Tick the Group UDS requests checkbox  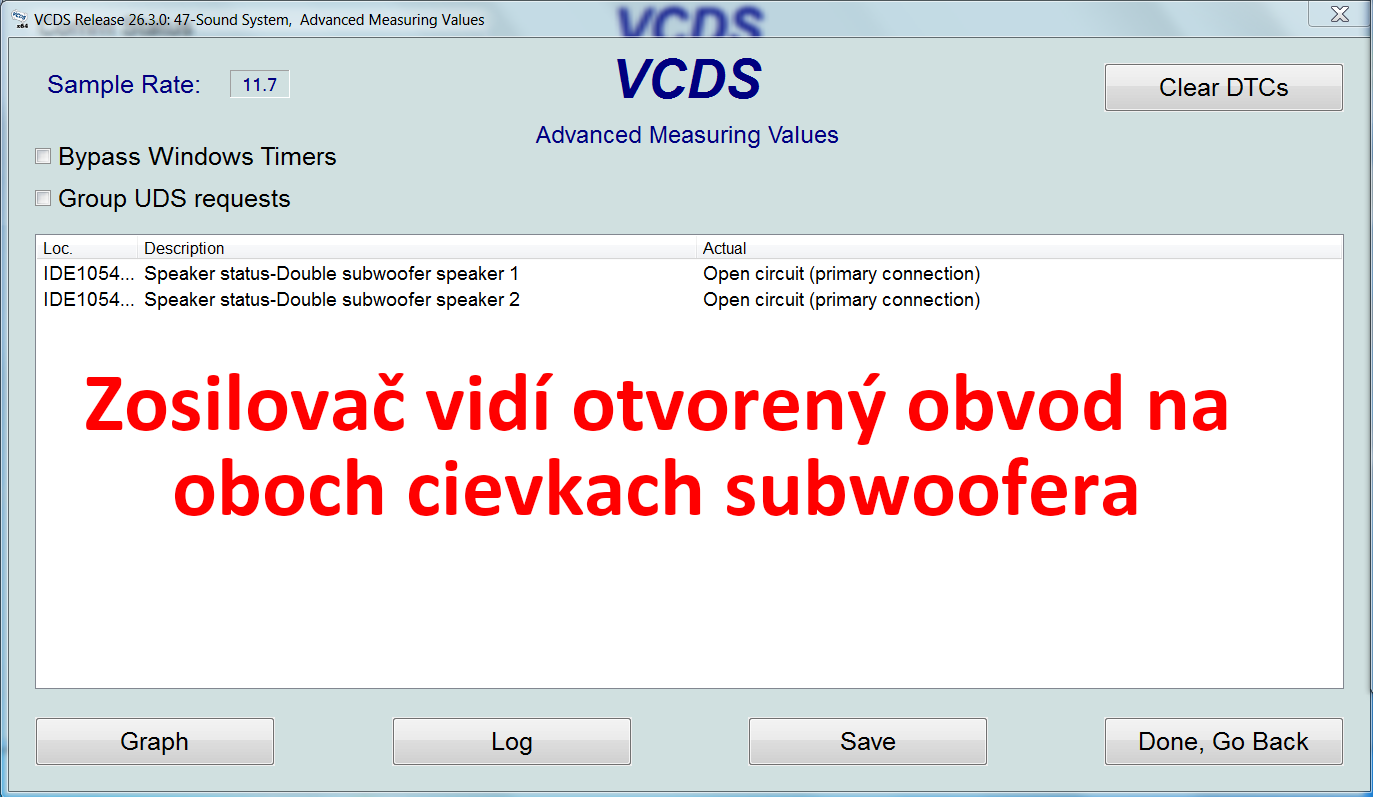(x=43, y=198)
